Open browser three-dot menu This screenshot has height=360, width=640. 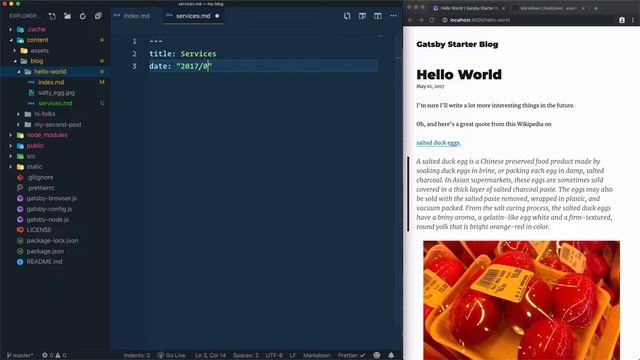(x=633, y=20)
